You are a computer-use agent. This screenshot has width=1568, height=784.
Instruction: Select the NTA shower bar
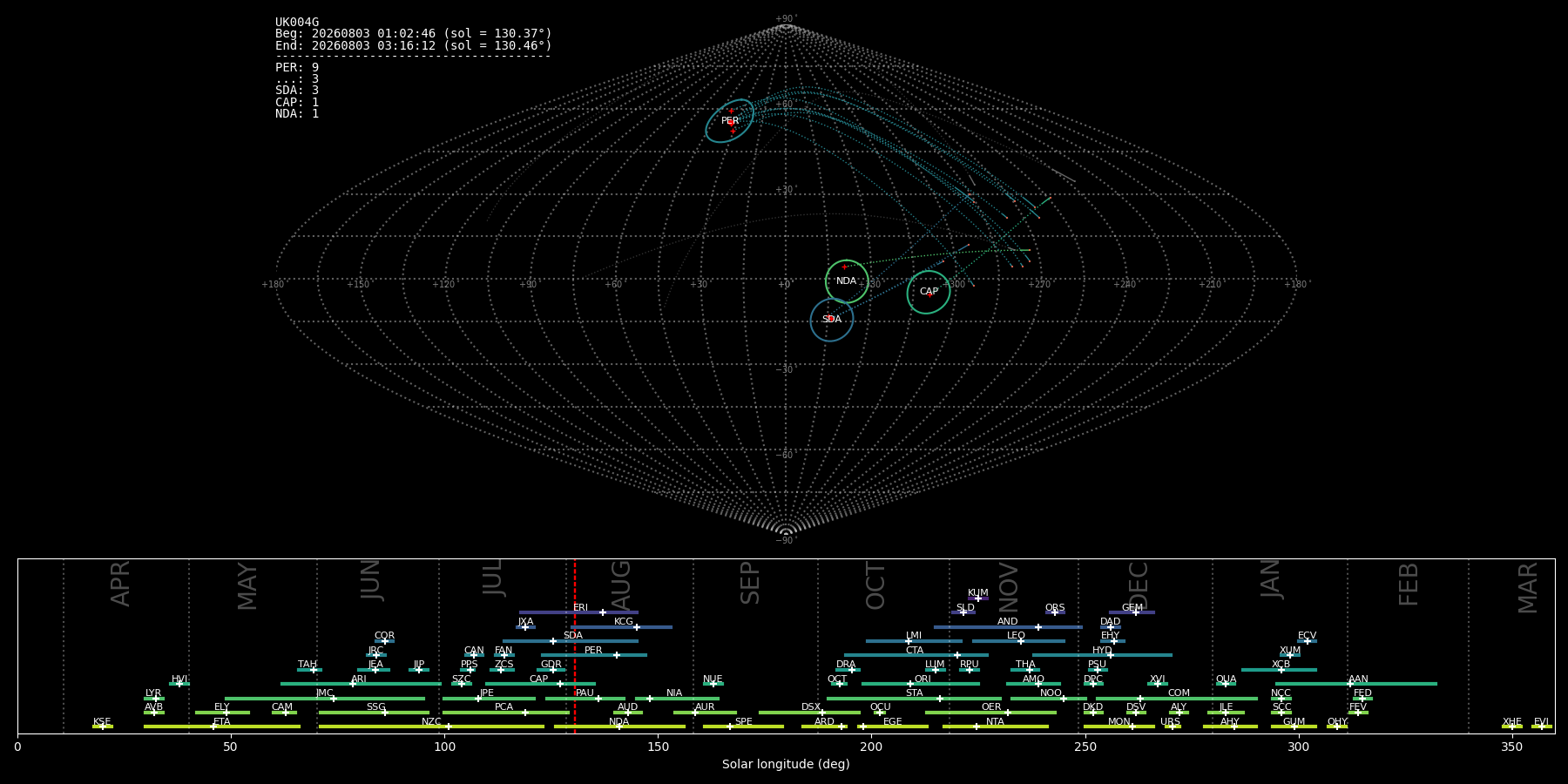click(x=996, y=727)
